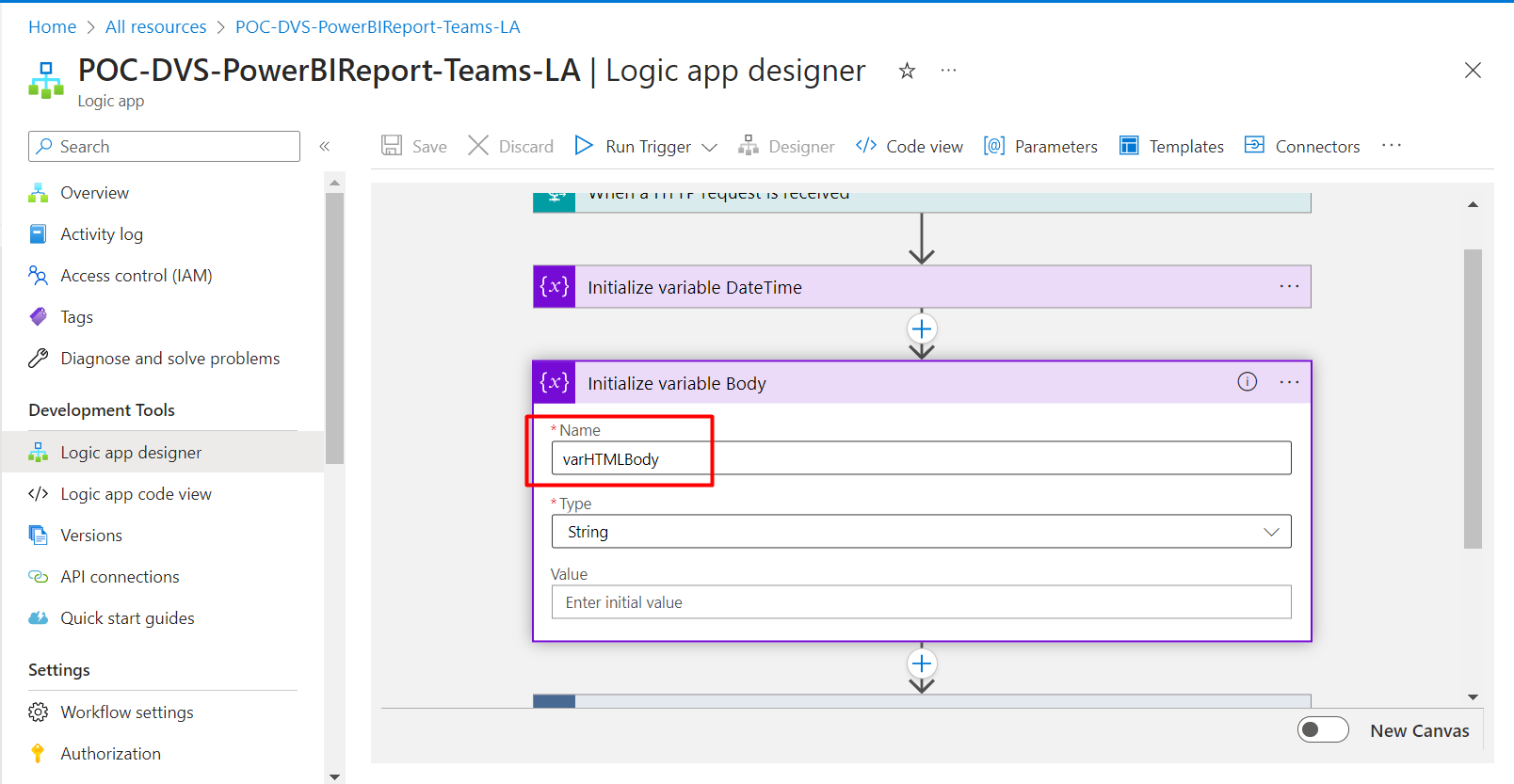Click the API connections link icon
1514x784 pixels.
[x=38, y=577]
